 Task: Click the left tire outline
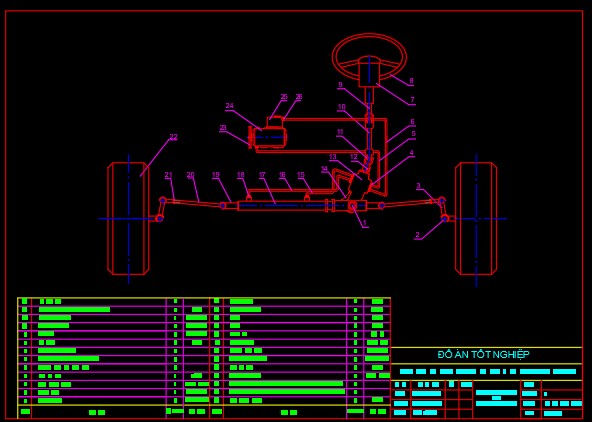click(128, 219)
